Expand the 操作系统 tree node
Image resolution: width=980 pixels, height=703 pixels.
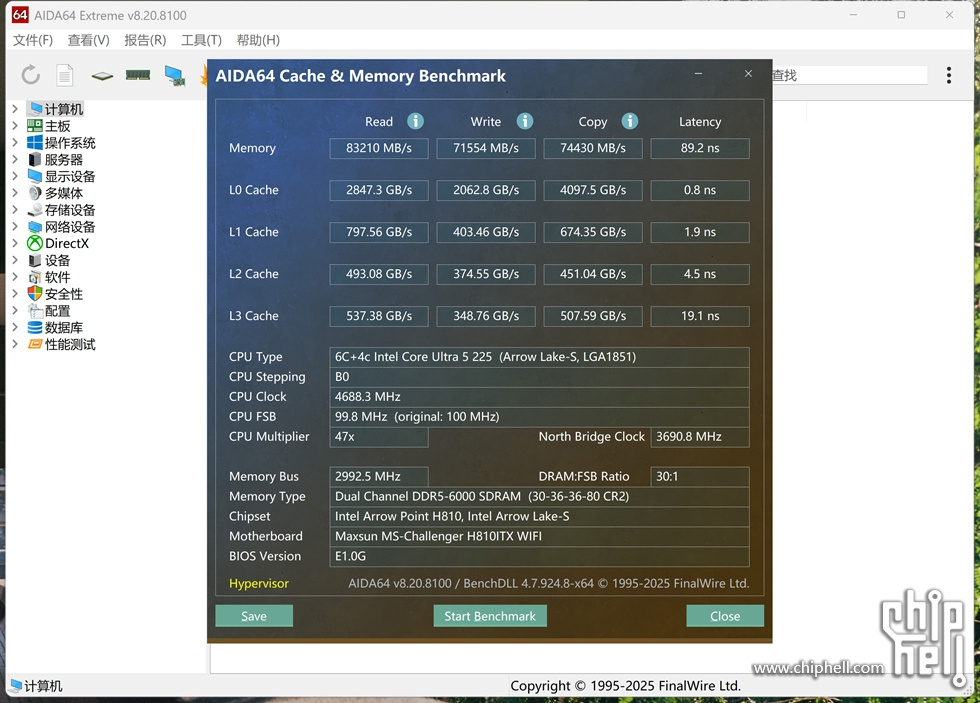click(15, 142)
